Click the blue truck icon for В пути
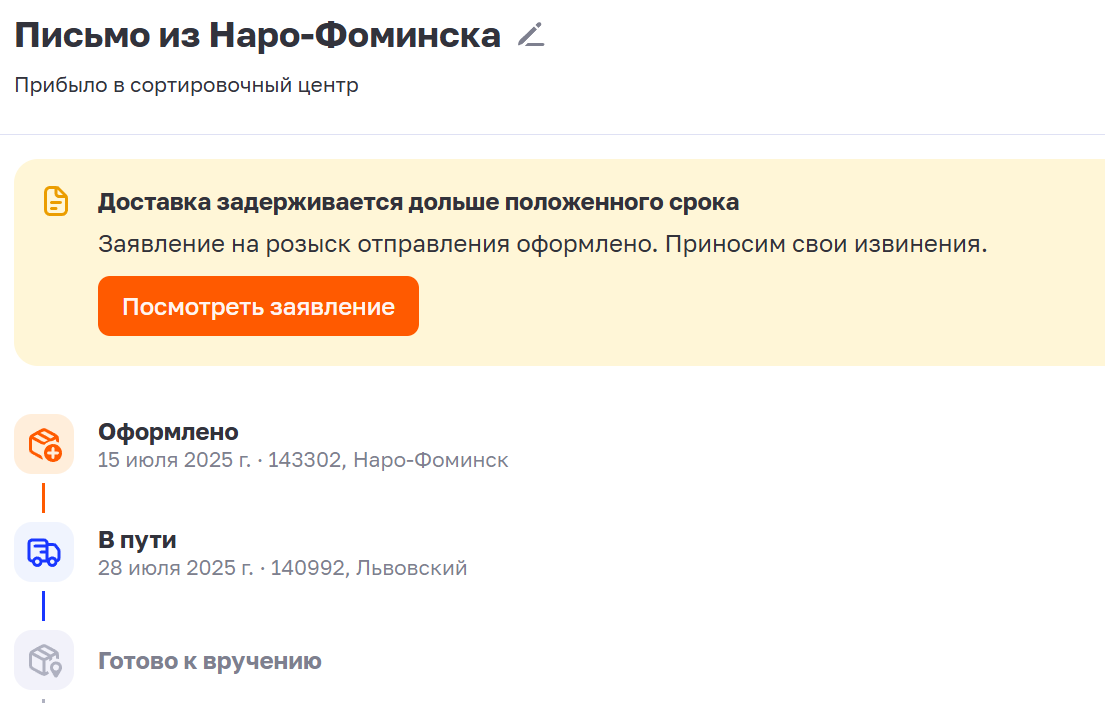Viewport: 1105px width, 703px height. pos(44,552)
